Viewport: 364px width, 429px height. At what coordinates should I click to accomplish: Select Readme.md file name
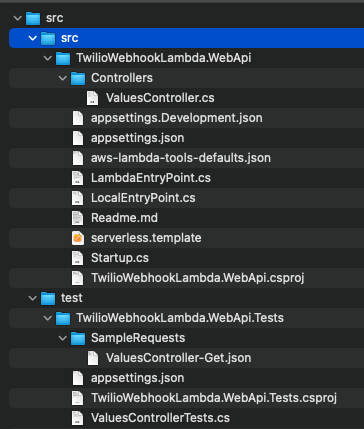click(124, 218)
